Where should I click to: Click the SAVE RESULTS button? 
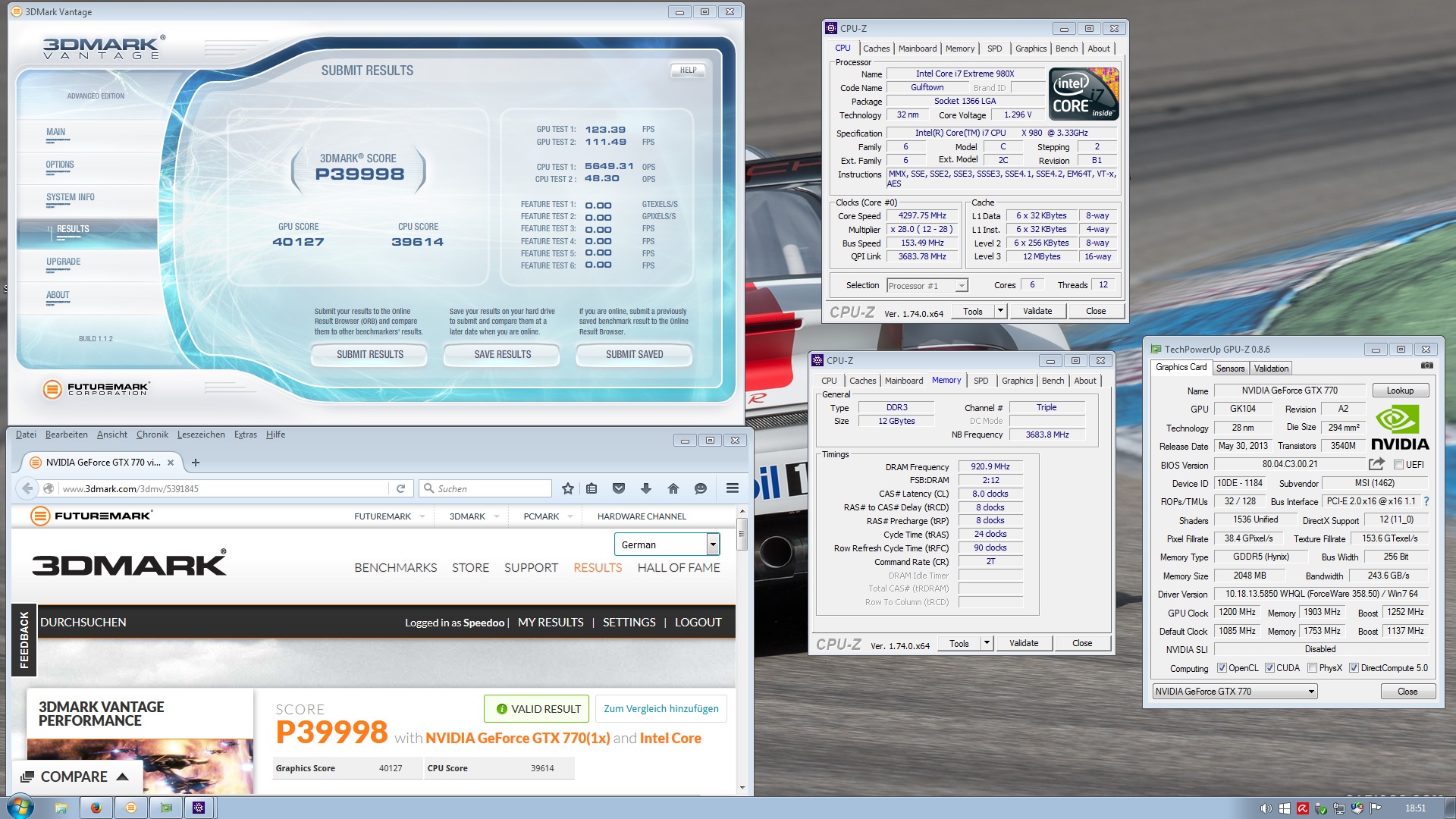pos(502,354)
